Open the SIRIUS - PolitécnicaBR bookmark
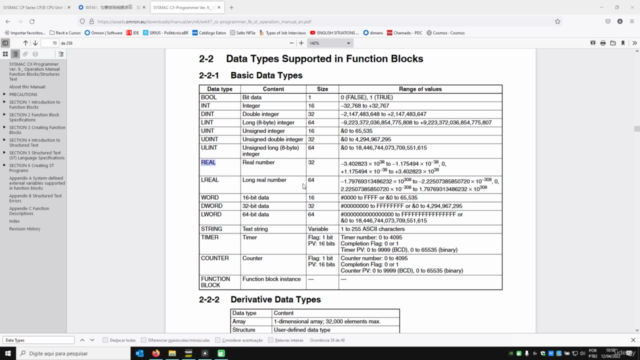Image resolution: width=640 pixels, height=360 pixels. click(166, 33)
